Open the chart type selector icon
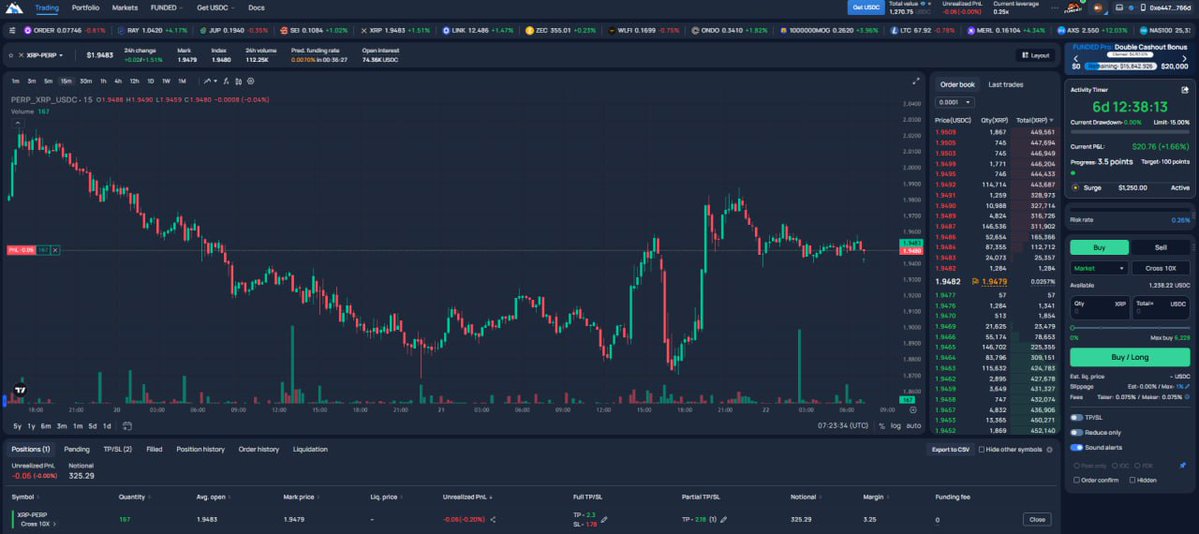Image resolution: width=1199 pixels, height=534 pixels. pyautogui.click(x=209, y=81)
